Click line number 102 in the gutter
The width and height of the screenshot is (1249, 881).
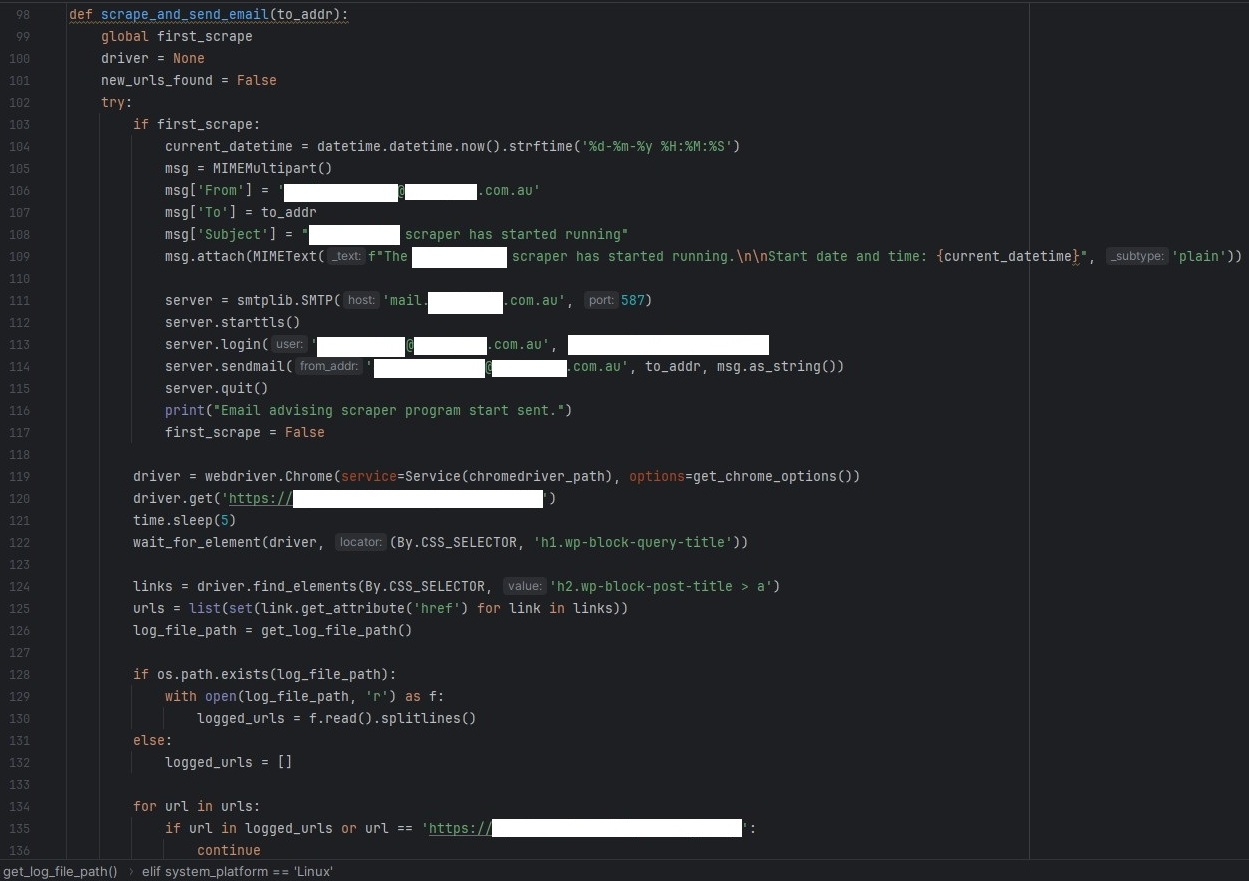(x=19, y=102)
